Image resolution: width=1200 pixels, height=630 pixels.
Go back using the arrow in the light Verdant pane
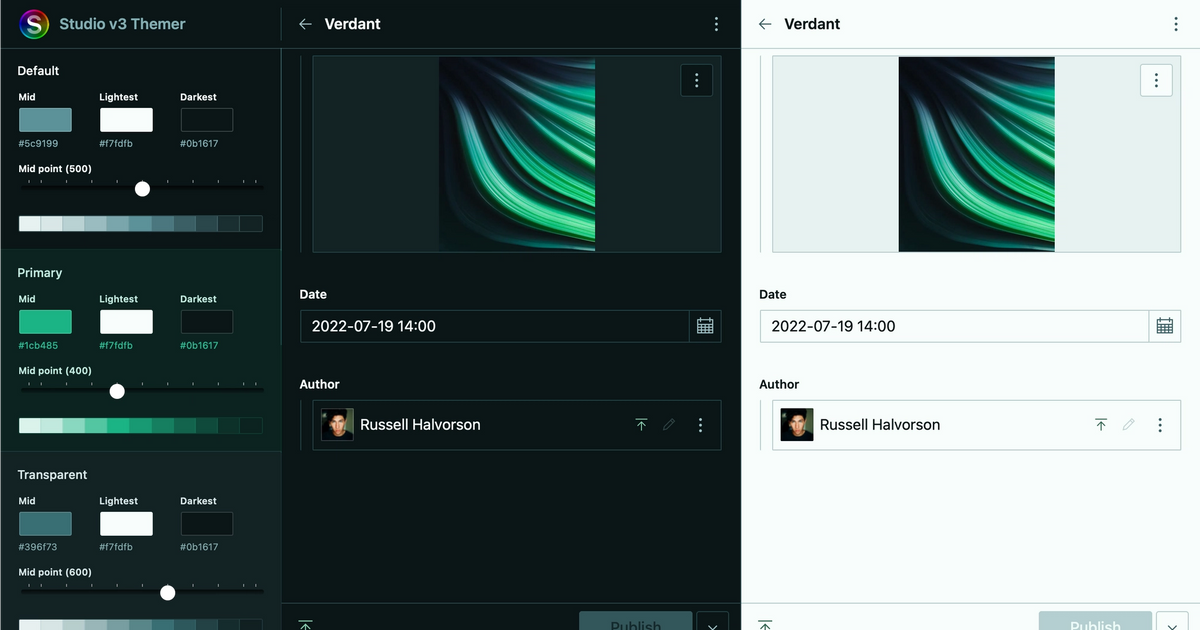tap(765, 24)
